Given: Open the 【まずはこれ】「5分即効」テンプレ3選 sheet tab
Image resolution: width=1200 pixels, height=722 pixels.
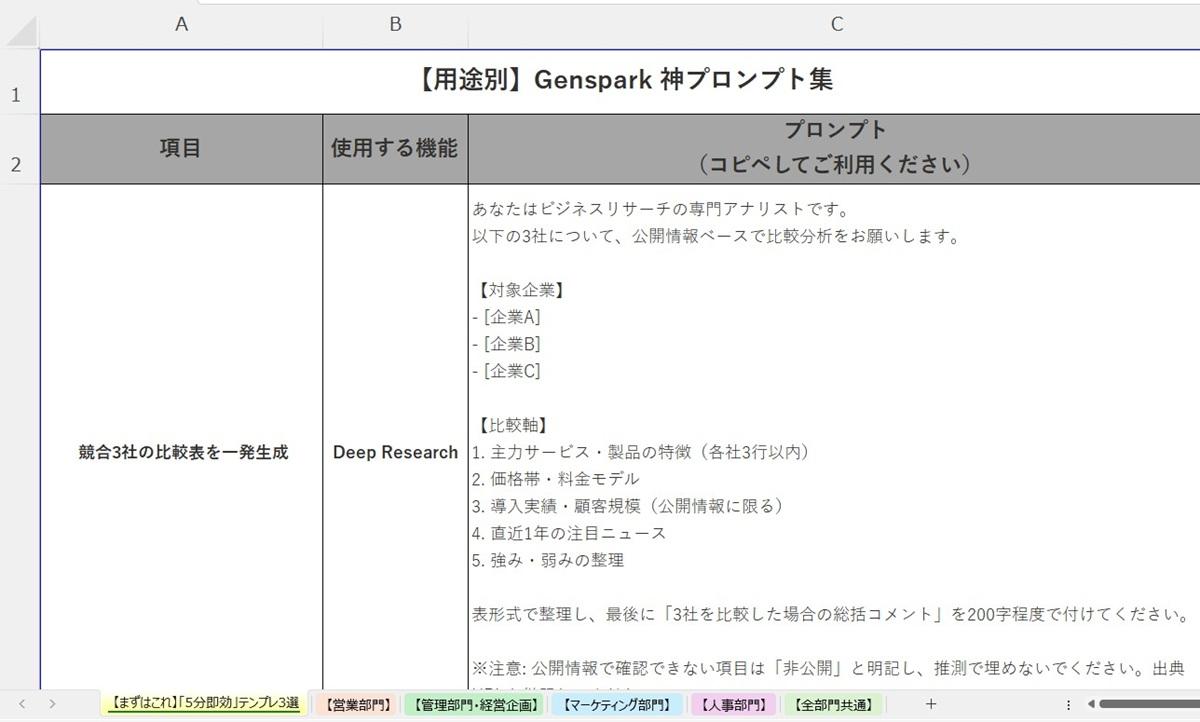Looking at the screenshot, I should point(205,704).
